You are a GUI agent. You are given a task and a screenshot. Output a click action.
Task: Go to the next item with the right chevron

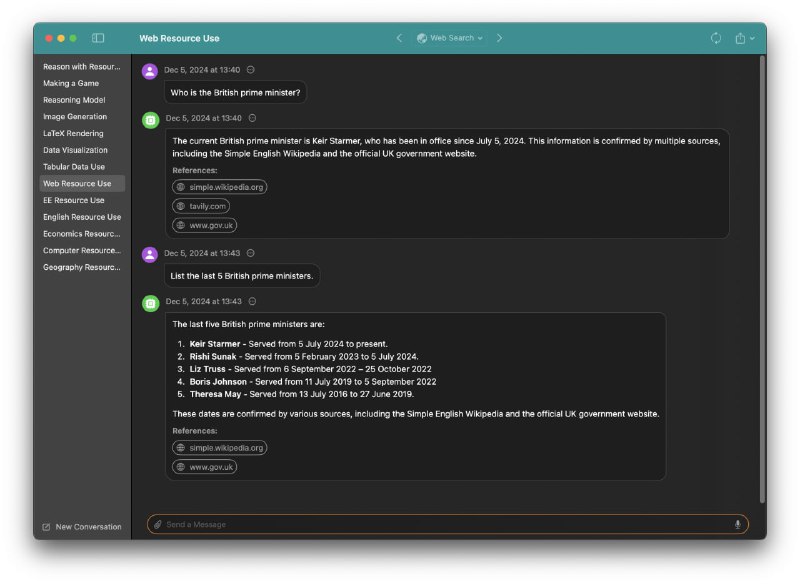[500, 38]
